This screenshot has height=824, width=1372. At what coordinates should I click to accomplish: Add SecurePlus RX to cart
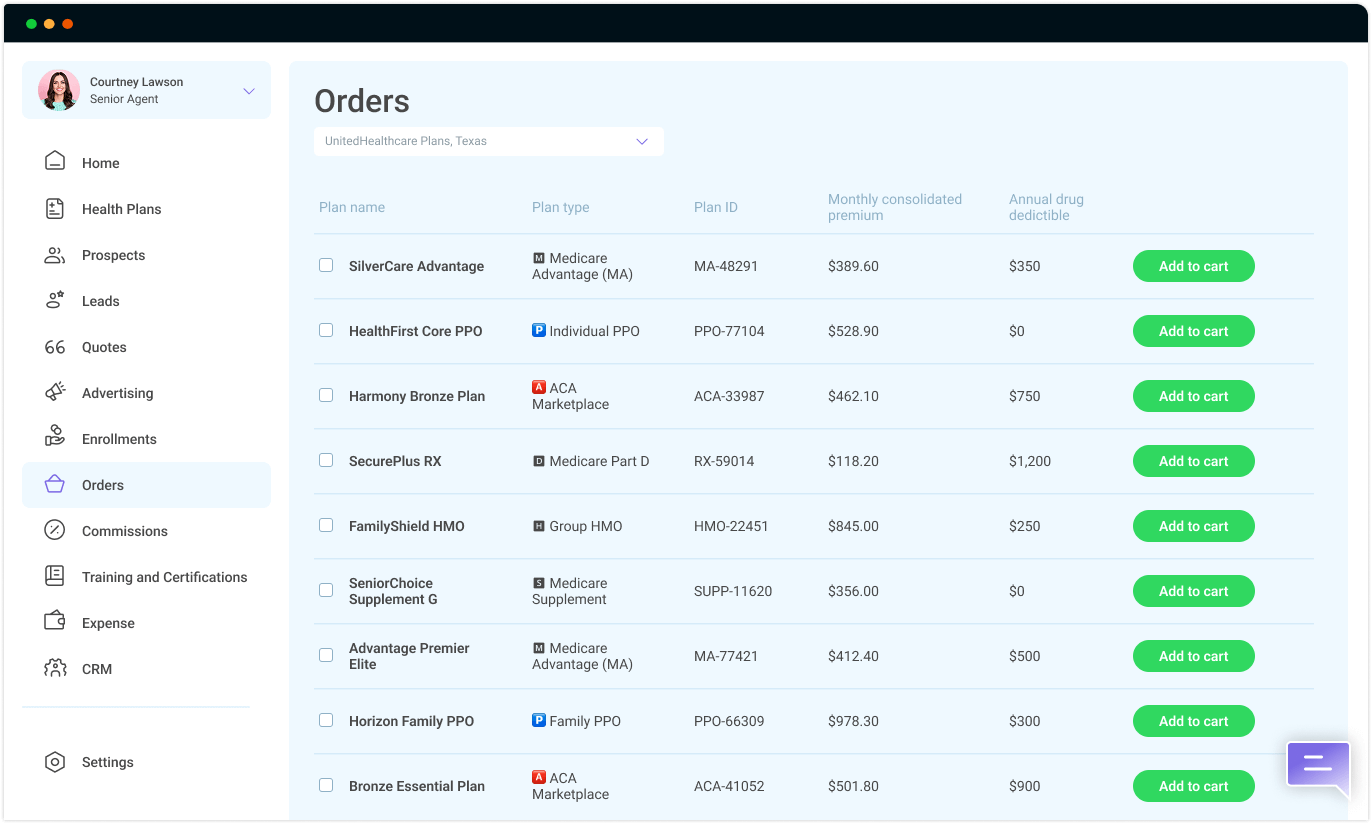click(1193, 461)
